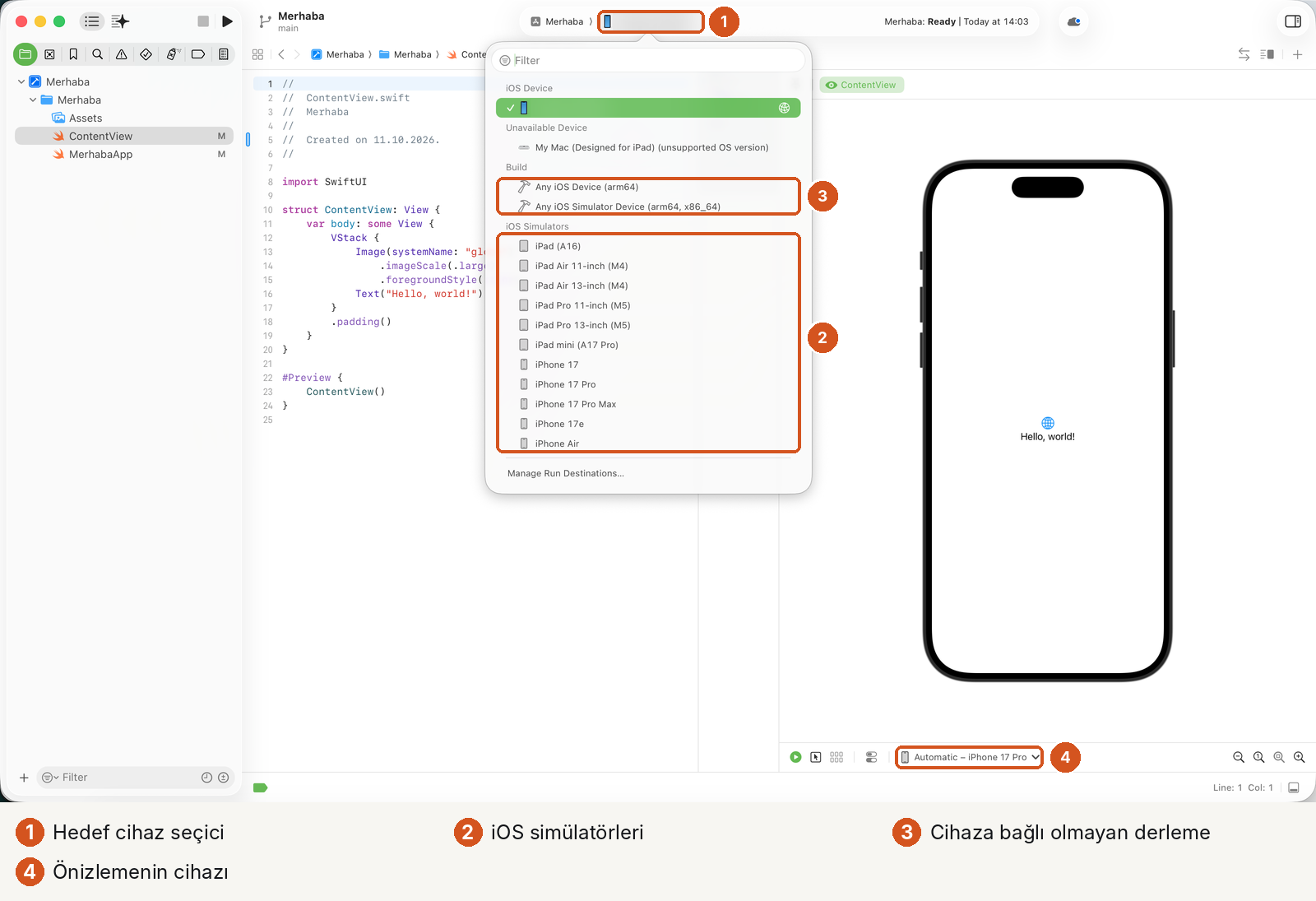Collapse the Merhaba project root
The width and height of the screenshot is (1316, 901).
[x=21, y=81]
